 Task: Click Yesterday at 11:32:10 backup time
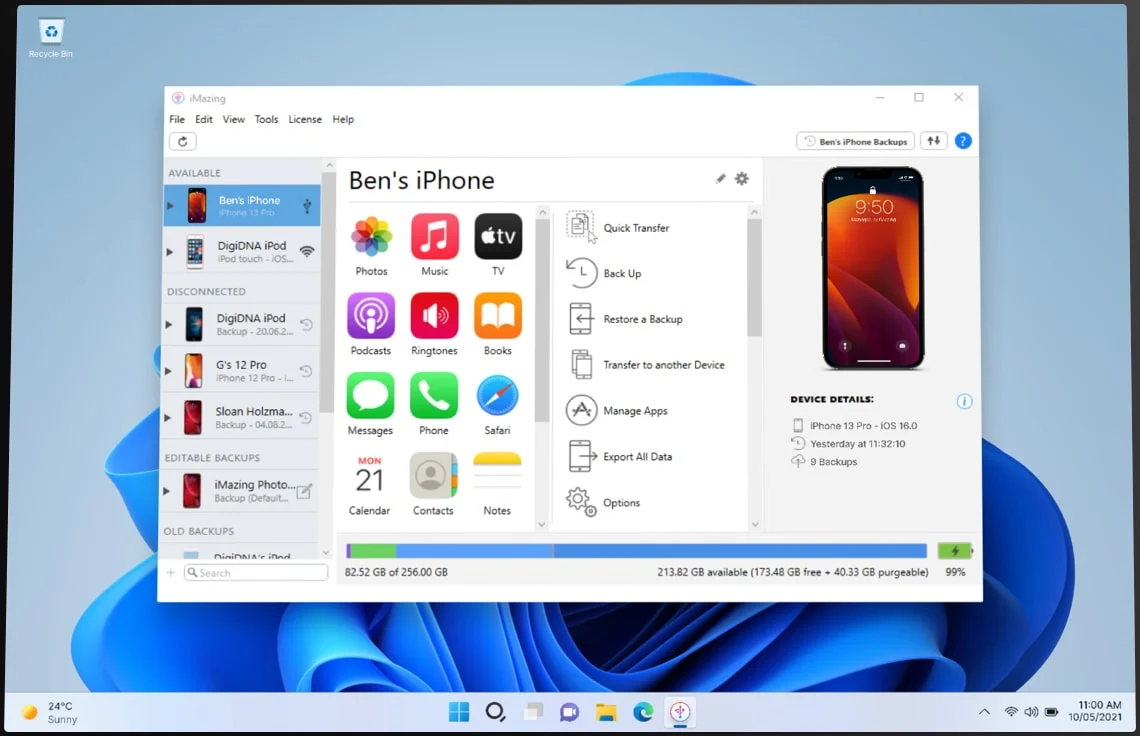(857, 444)
